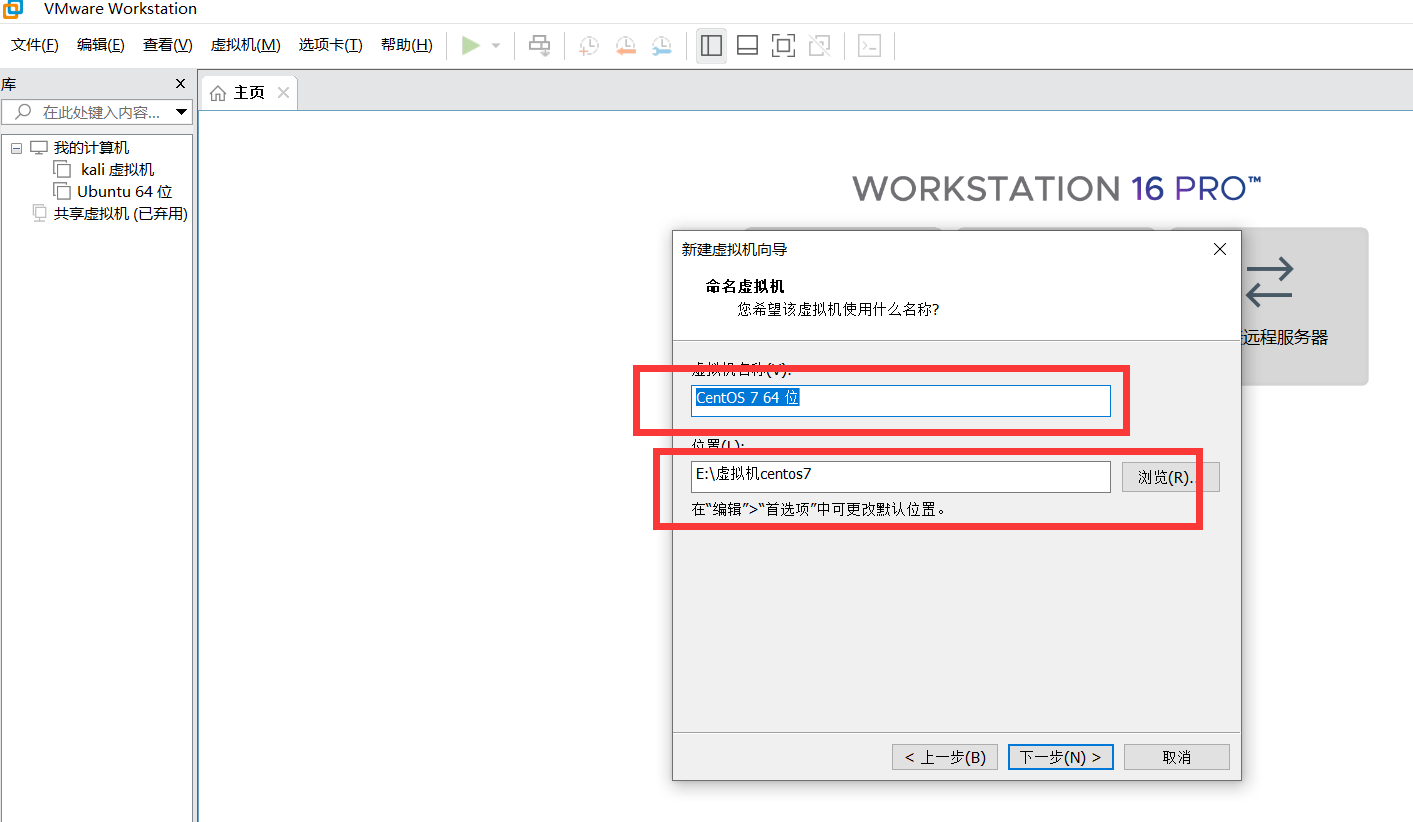1413x822 pixels.
Task: Open the 虚拟机(M) menu
Action: 246,45
